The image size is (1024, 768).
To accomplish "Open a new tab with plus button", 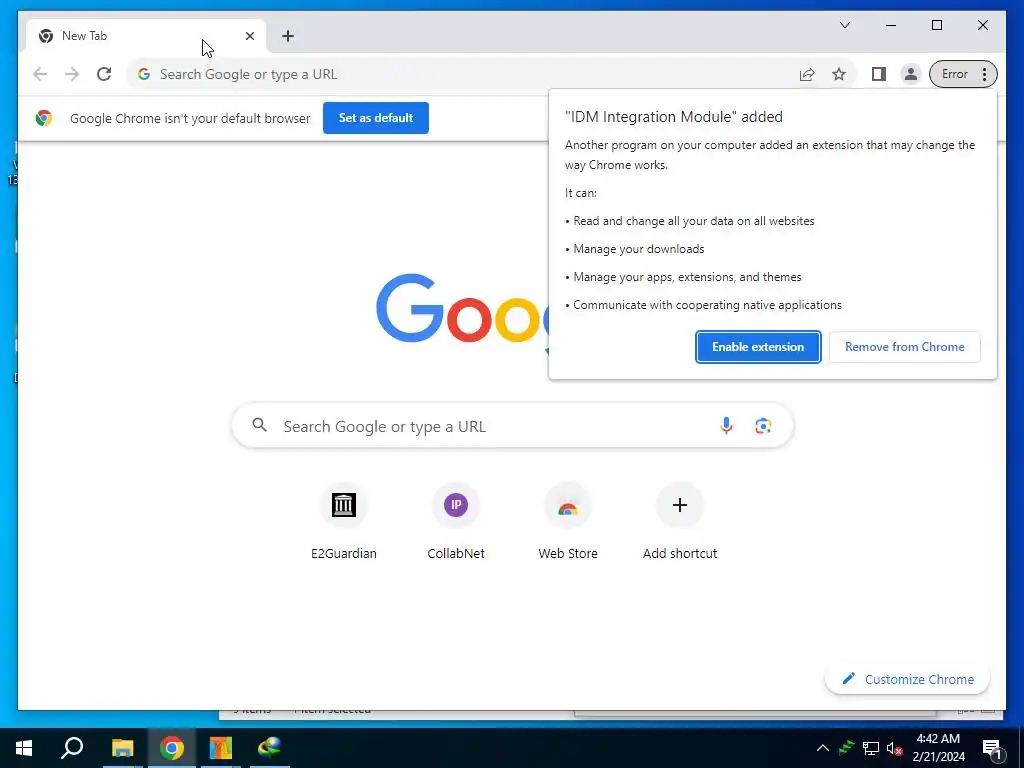I will click(x=288, y=36).
